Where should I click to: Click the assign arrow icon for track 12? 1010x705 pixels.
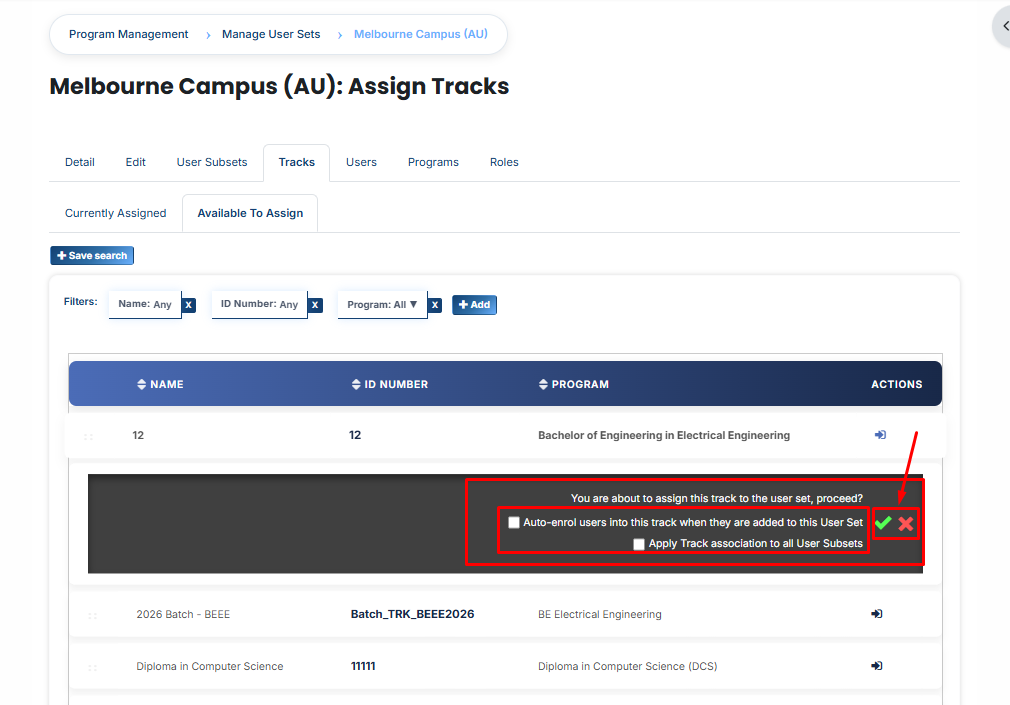coord(880,435)
